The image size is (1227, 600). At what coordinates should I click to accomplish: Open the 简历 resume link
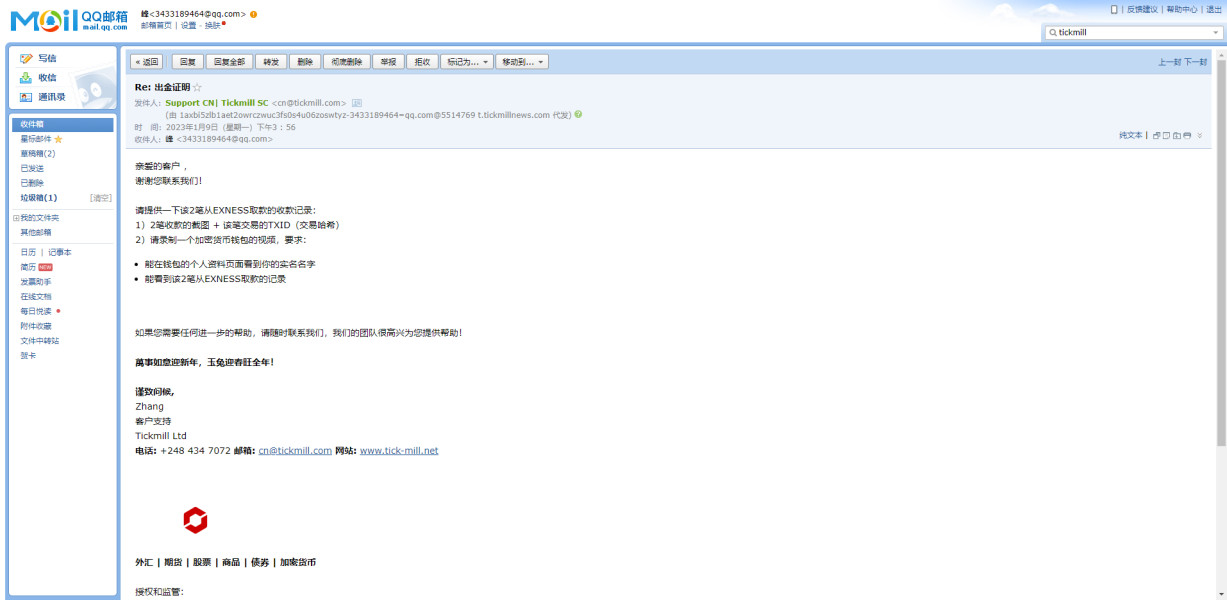28,267
